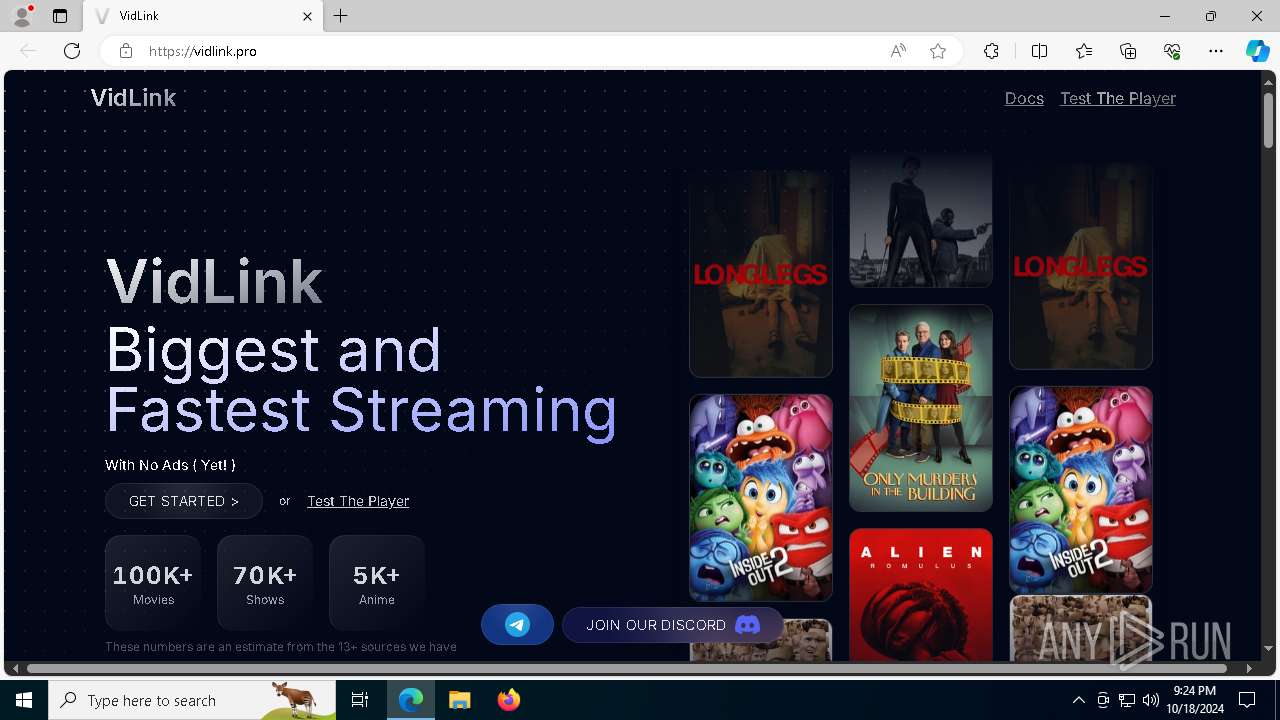Open the Telegram button
The height and width of the screenshot is (720, 1280).
[x=517, y=625]
